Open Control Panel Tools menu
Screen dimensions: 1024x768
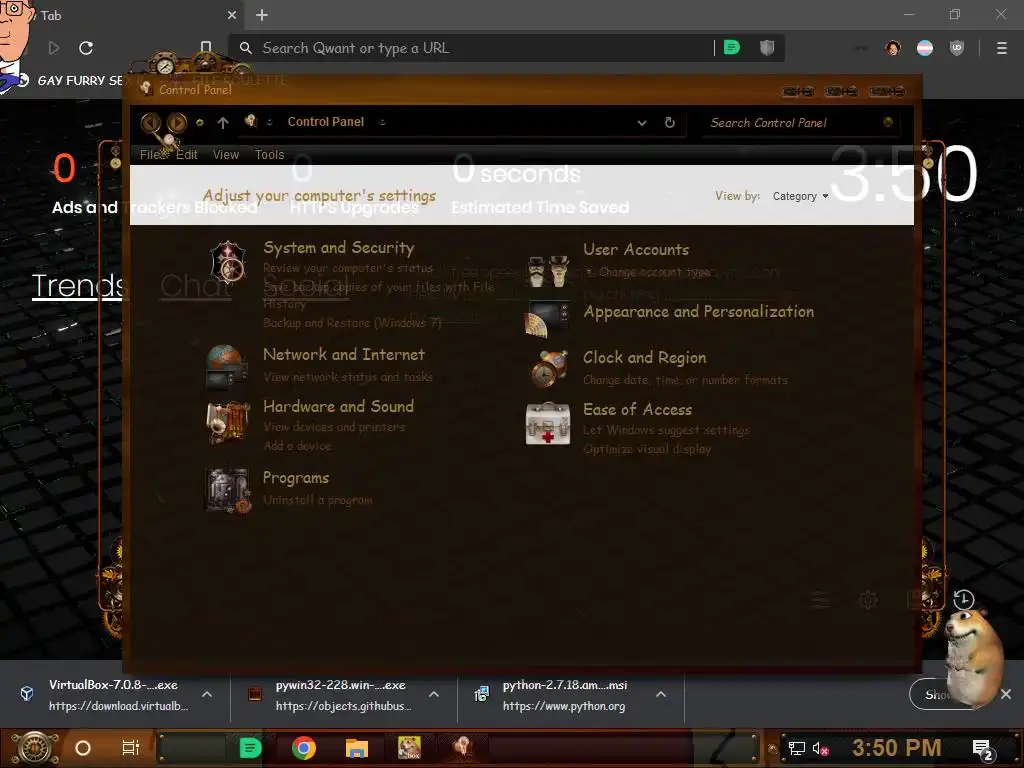269,155
